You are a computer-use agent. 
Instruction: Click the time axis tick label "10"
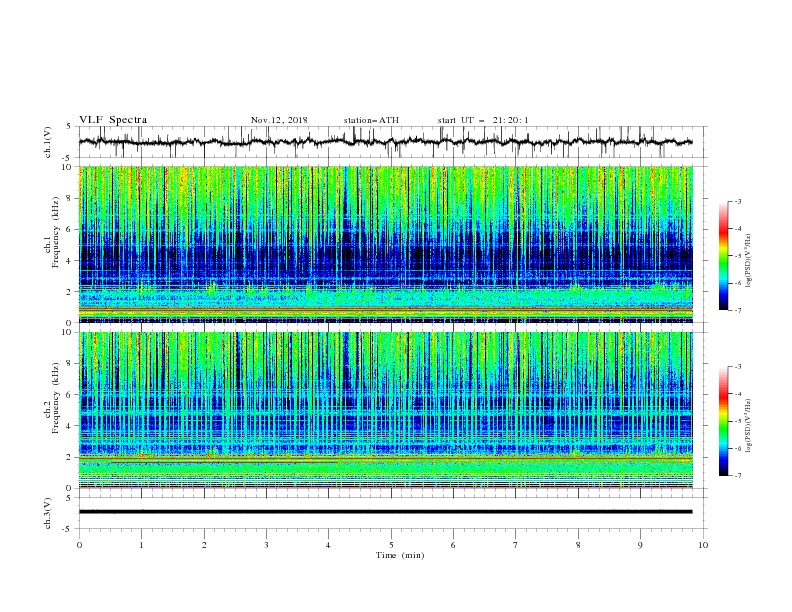coord(703,545)
